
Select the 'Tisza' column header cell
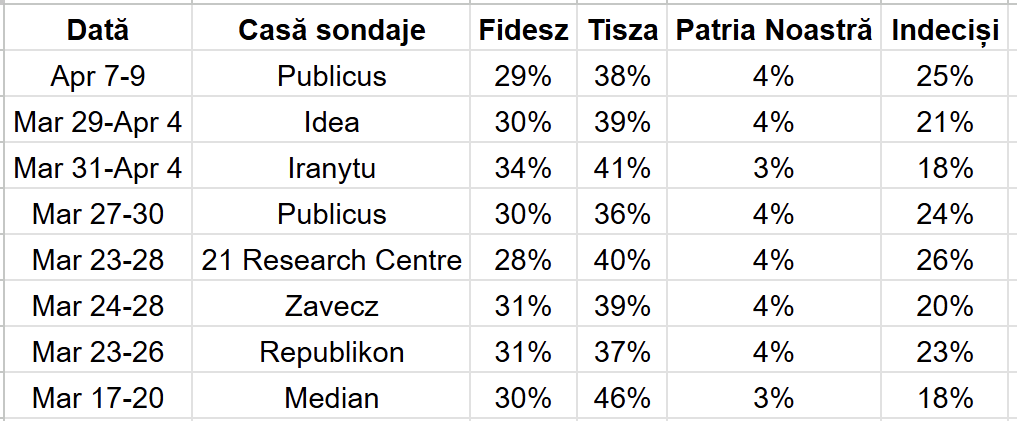coord(623,30)
